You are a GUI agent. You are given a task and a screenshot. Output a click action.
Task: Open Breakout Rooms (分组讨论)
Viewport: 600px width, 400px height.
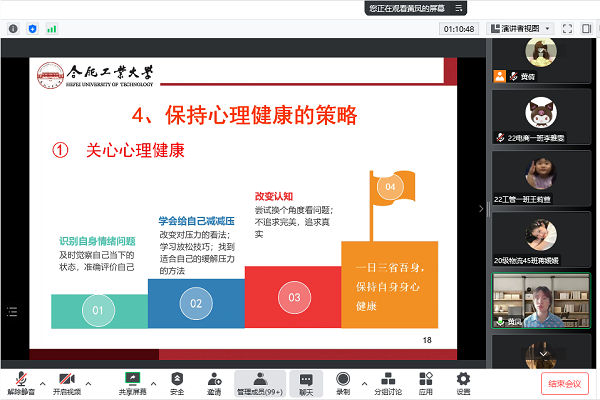386,381
